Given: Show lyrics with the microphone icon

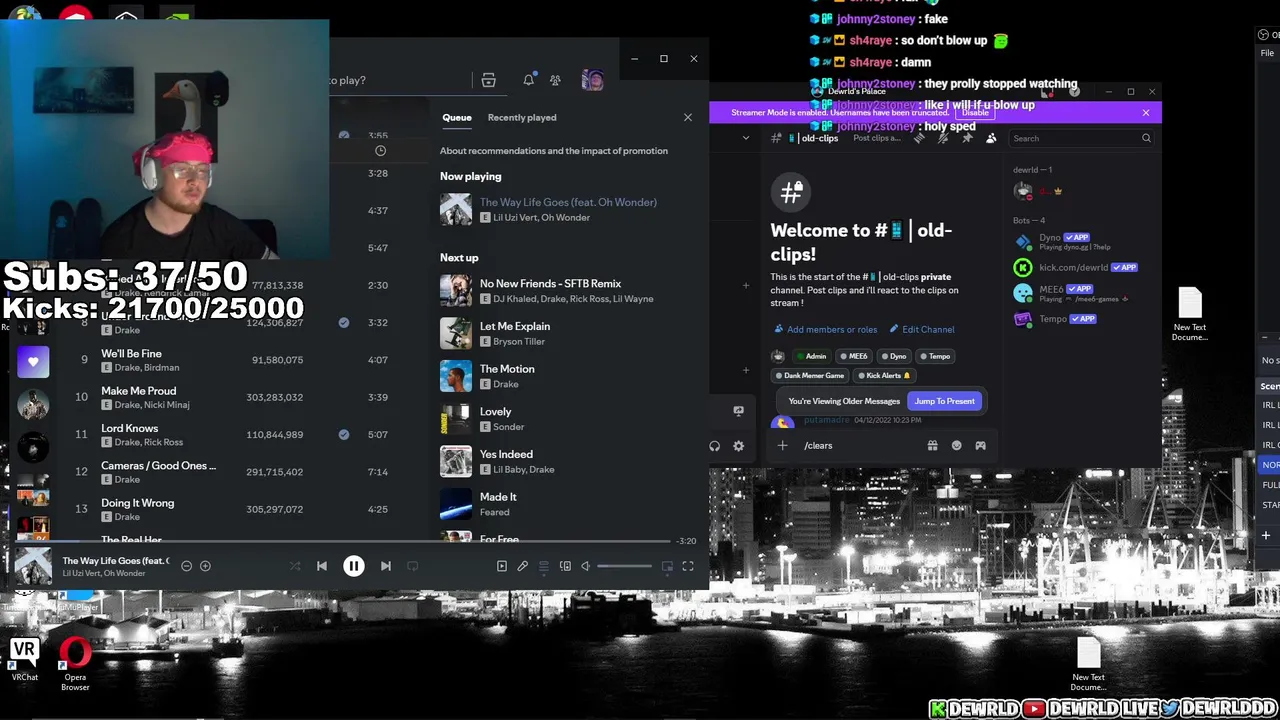Looking at the screenshot, I should [x=522, y=566].
